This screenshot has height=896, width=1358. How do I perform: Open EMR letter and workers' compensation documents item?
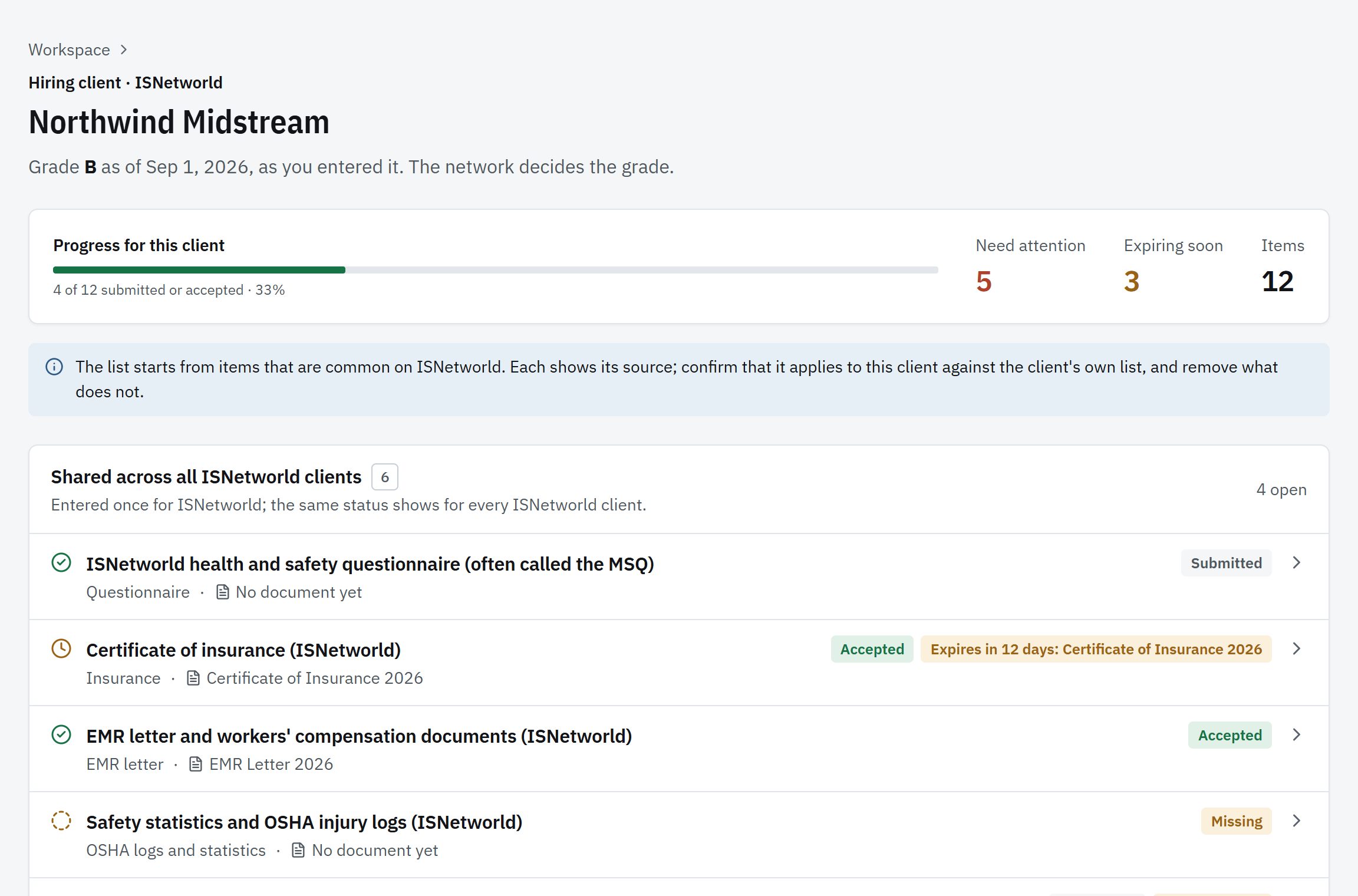pyautogui.click(x=359, y=736)
